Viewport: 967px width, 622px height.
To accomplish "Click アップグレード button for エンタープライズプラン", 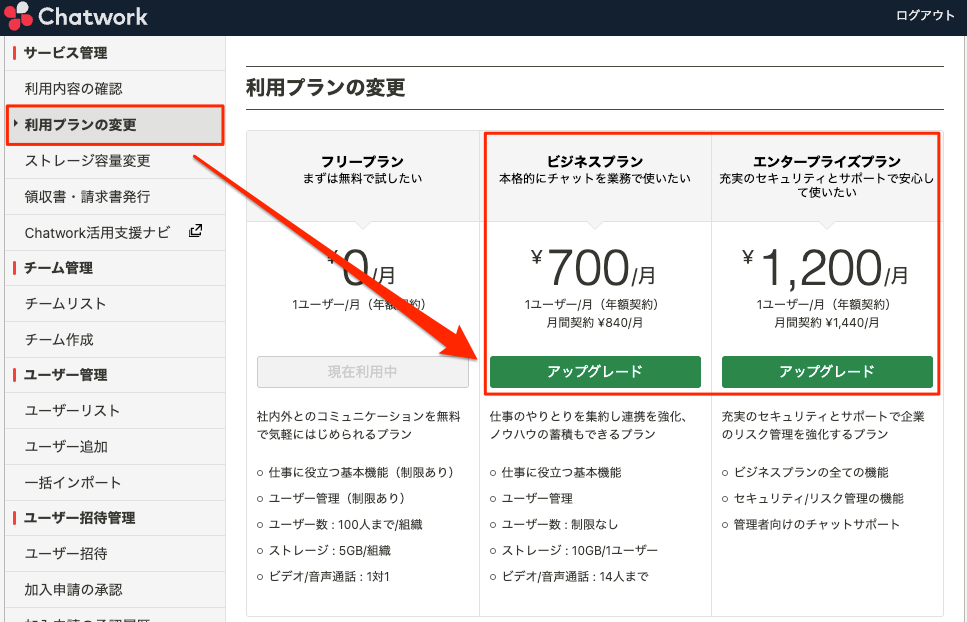I will click(x=827, y=372).
